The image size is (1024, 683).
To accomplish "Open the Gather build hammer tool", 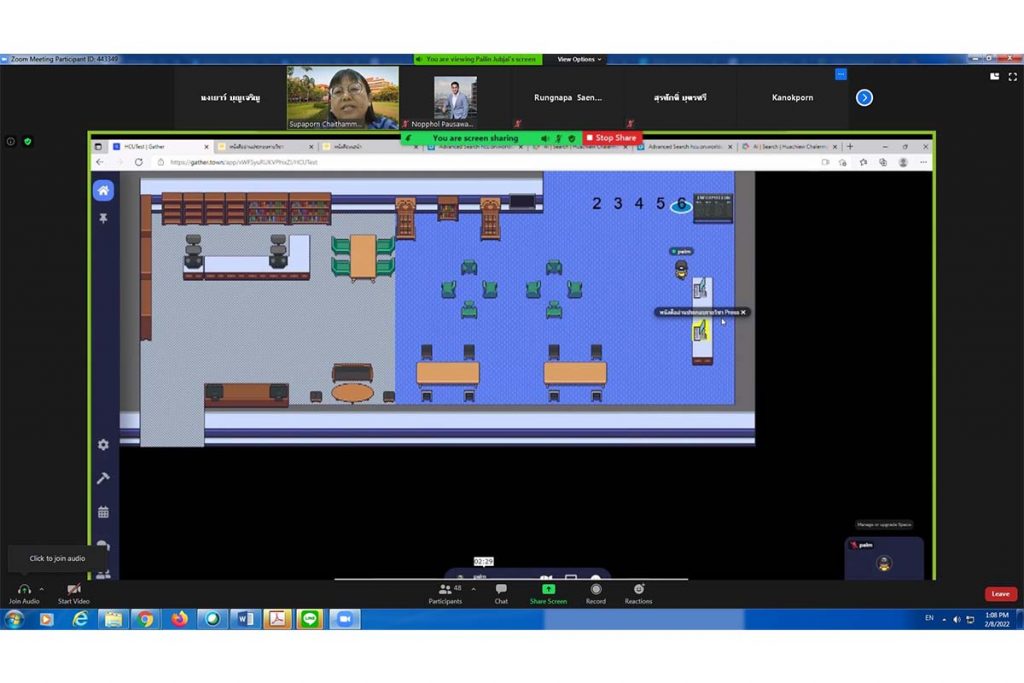I will pyautogui.click(x=103, y=478).
